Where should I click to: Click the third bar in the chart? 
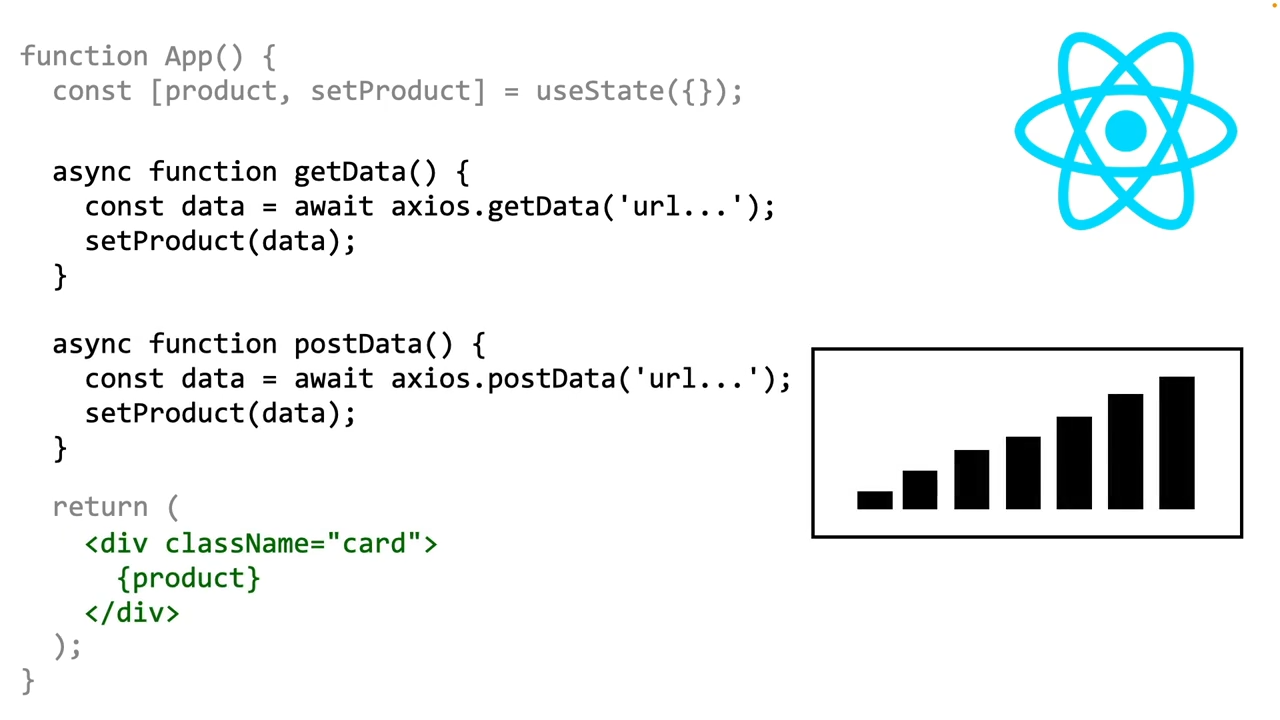[x=972, y=480]
